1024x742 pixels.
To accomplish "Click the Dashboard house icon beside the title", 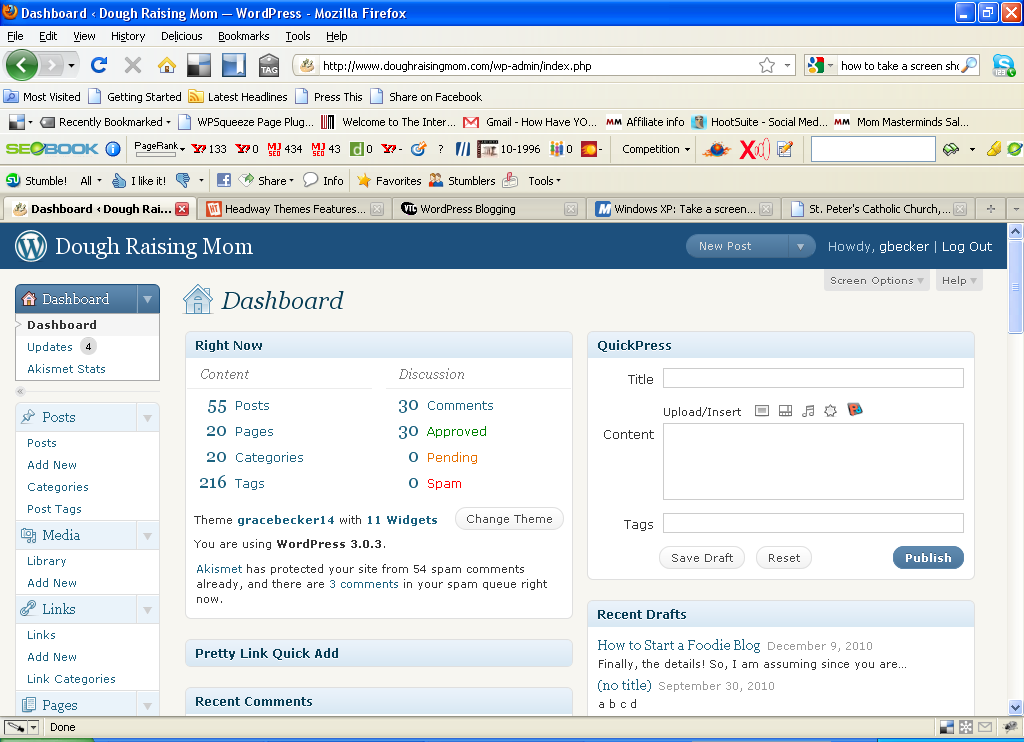I will [x=198, y=300].
